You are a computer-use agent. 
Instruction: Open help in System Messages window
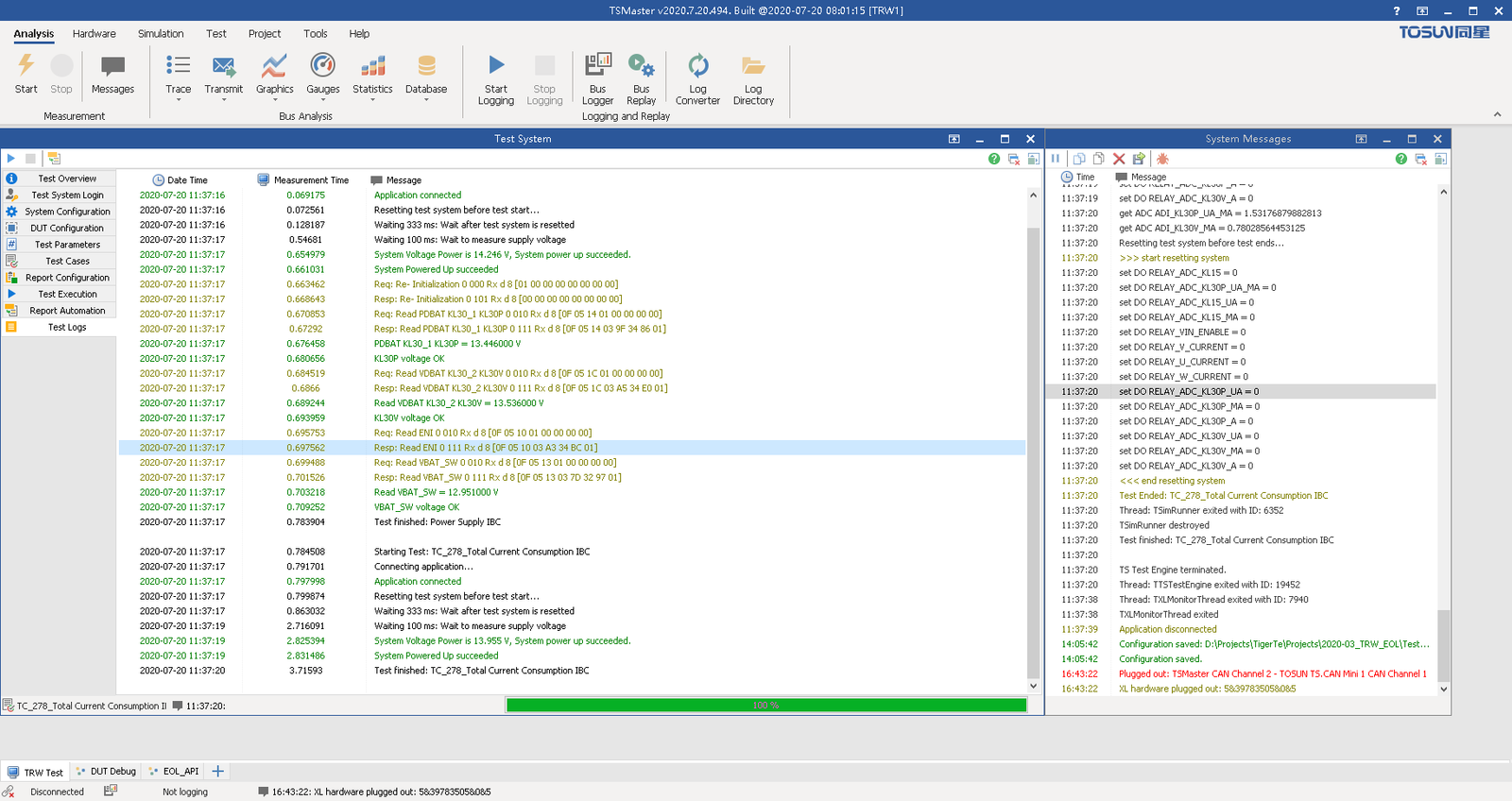(x=1400, y=159)
